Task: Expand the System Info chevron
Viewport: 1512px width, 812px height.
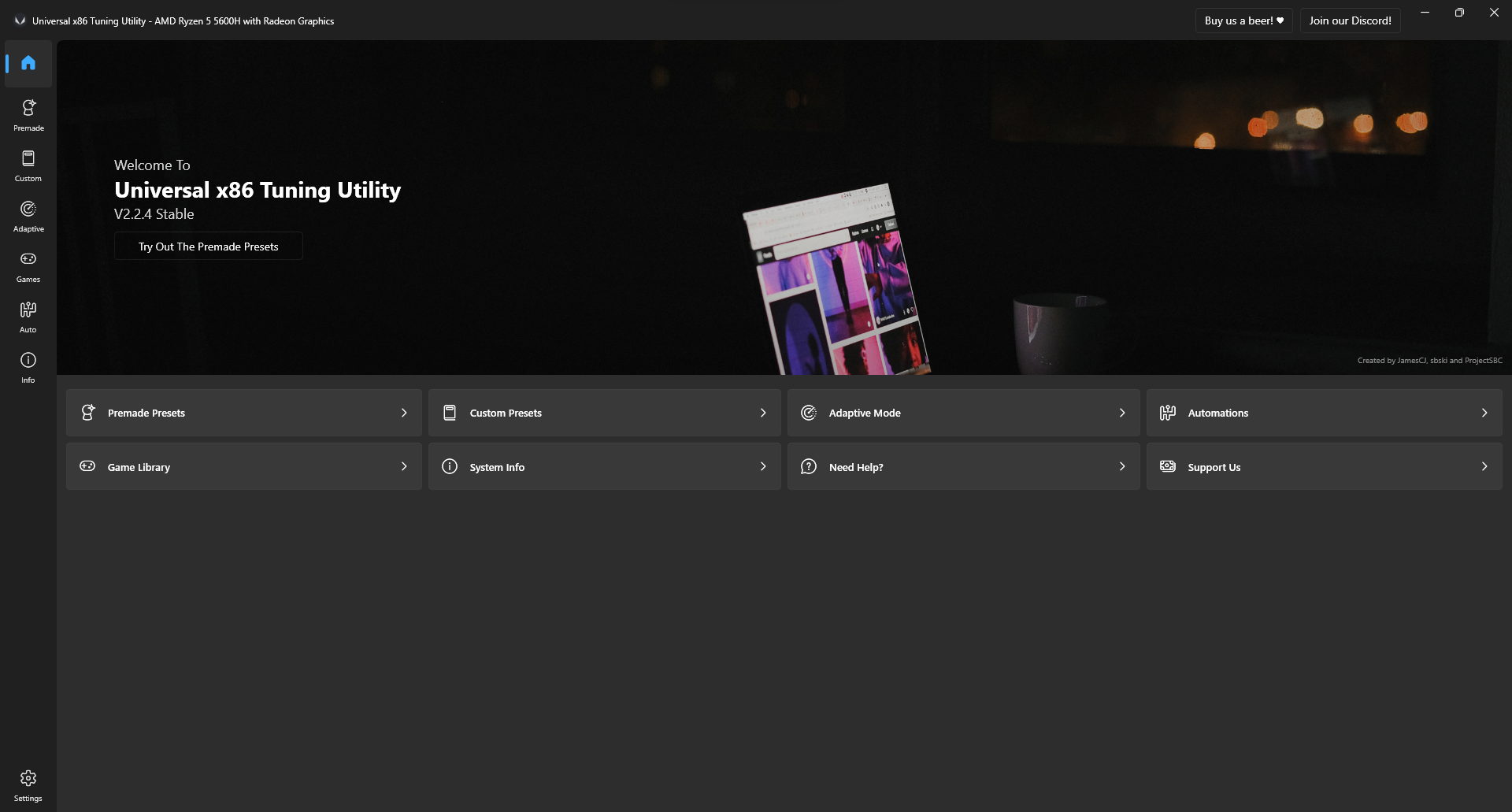Action: point(763,466)
